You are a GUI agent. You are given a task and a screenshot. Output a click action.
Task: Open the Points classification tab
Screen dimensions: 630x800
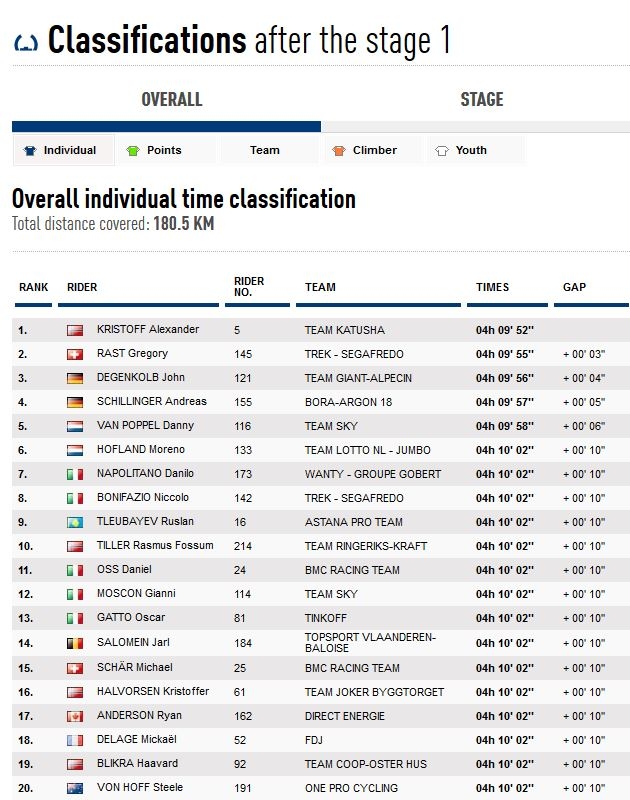[x=164, y=151]
